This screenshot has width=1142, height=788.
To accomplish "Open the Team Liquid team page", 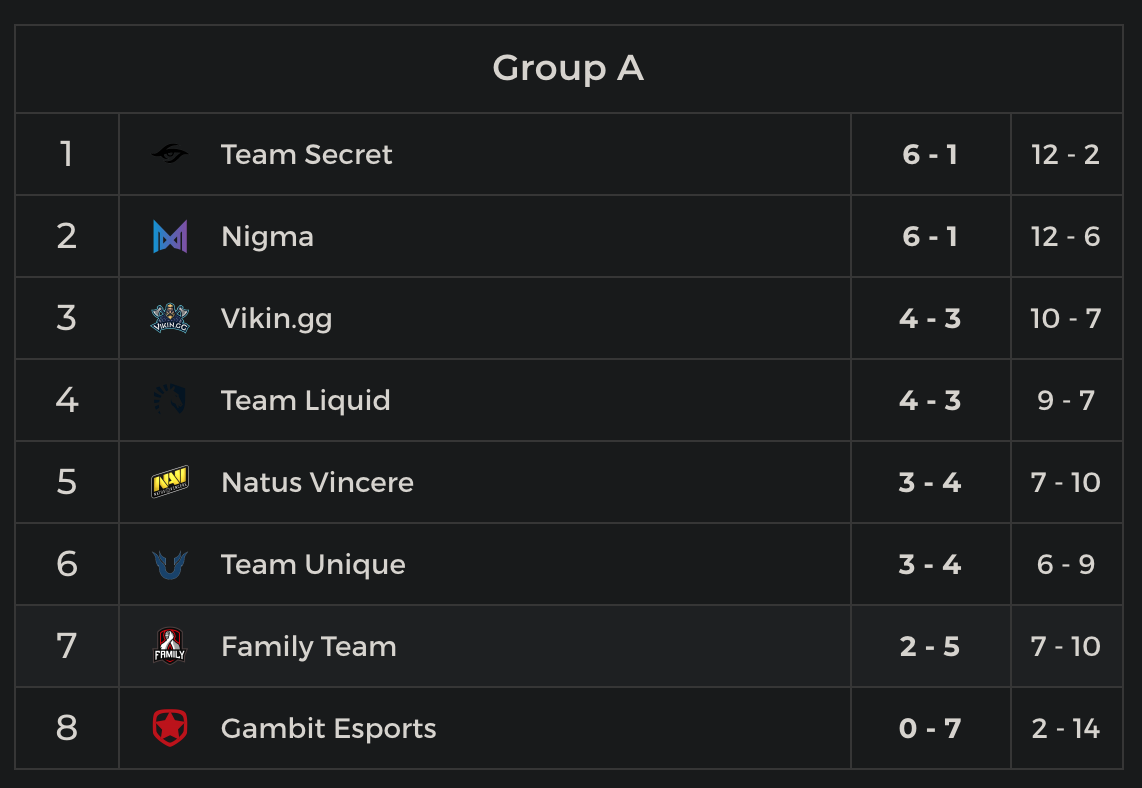I will (305, 400).
